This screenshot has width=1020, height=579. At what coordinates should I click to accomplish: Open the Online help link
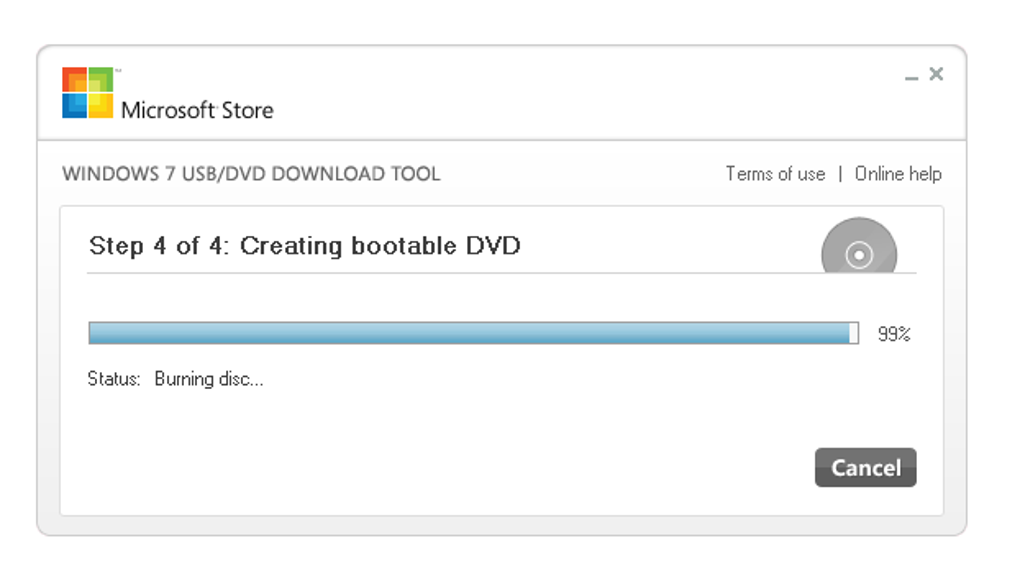898,174
